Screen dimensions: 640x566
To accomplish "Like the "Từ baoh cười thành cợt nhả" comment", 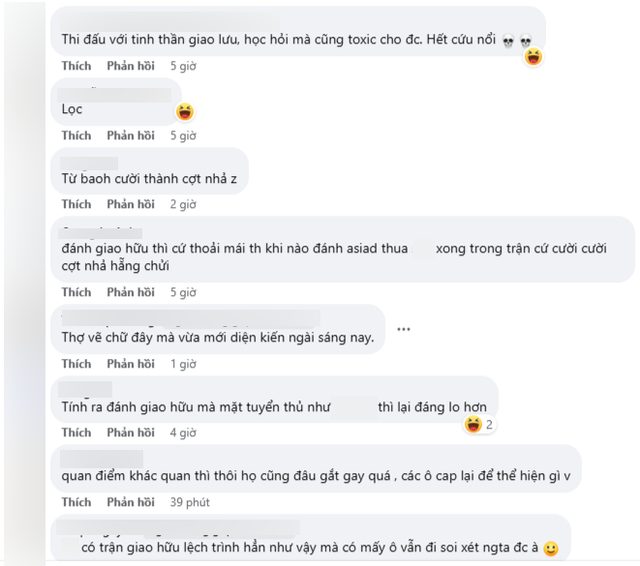I will (76, 205).
